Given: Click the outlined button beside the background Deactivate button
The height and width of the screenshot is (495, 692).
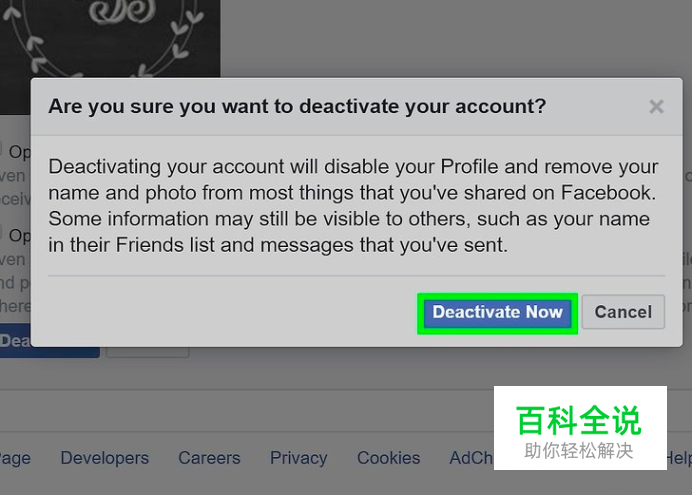Looking at the screenshot, I should click(x=147, y=352).
